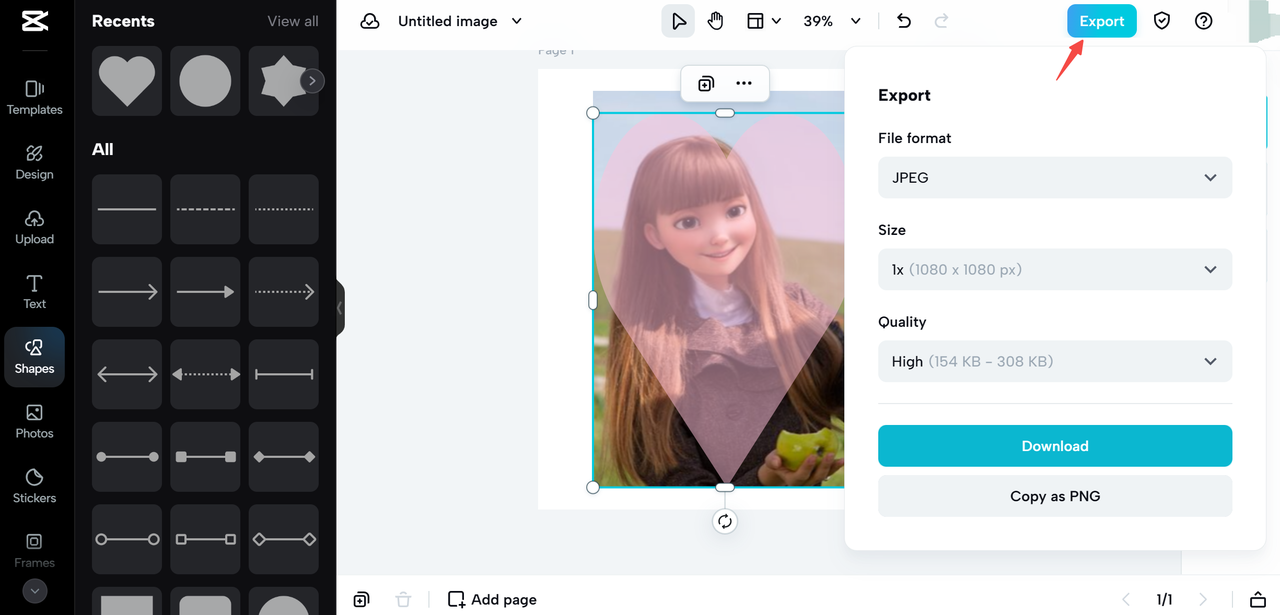Duplicate page icon in bottom bar

[361, 599]
